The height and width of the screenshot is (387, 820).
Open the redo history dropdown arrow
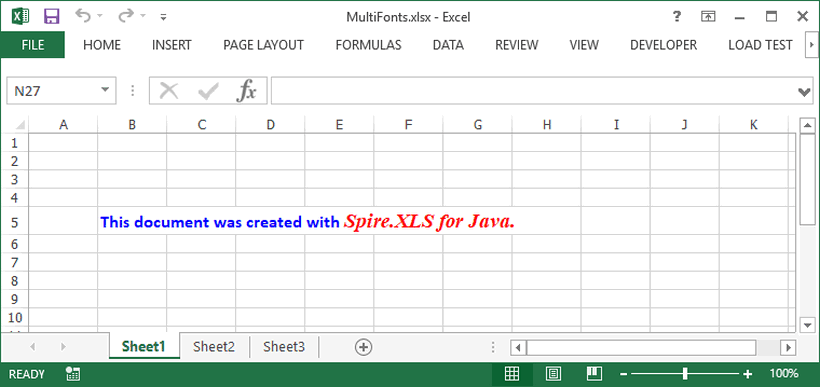tap(143, 17)
